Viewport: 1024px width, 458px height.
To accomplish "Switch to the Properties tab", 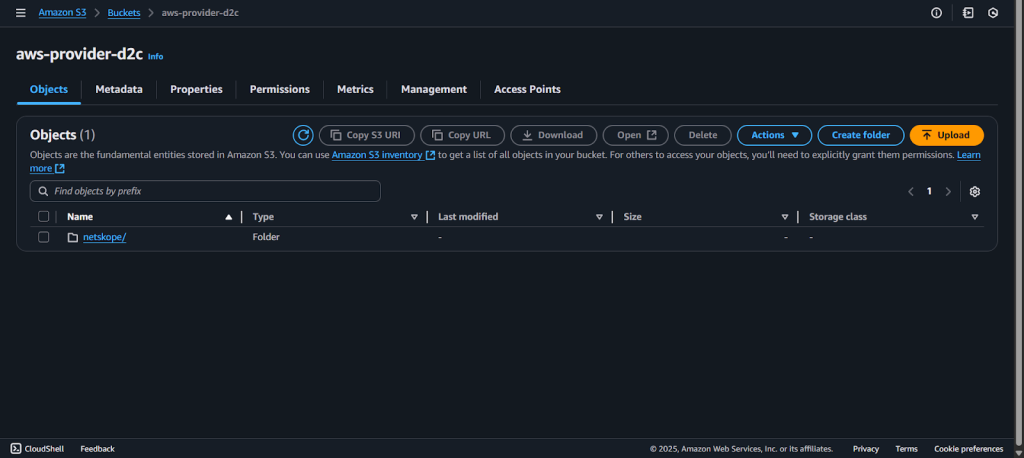I will point(197,90).
